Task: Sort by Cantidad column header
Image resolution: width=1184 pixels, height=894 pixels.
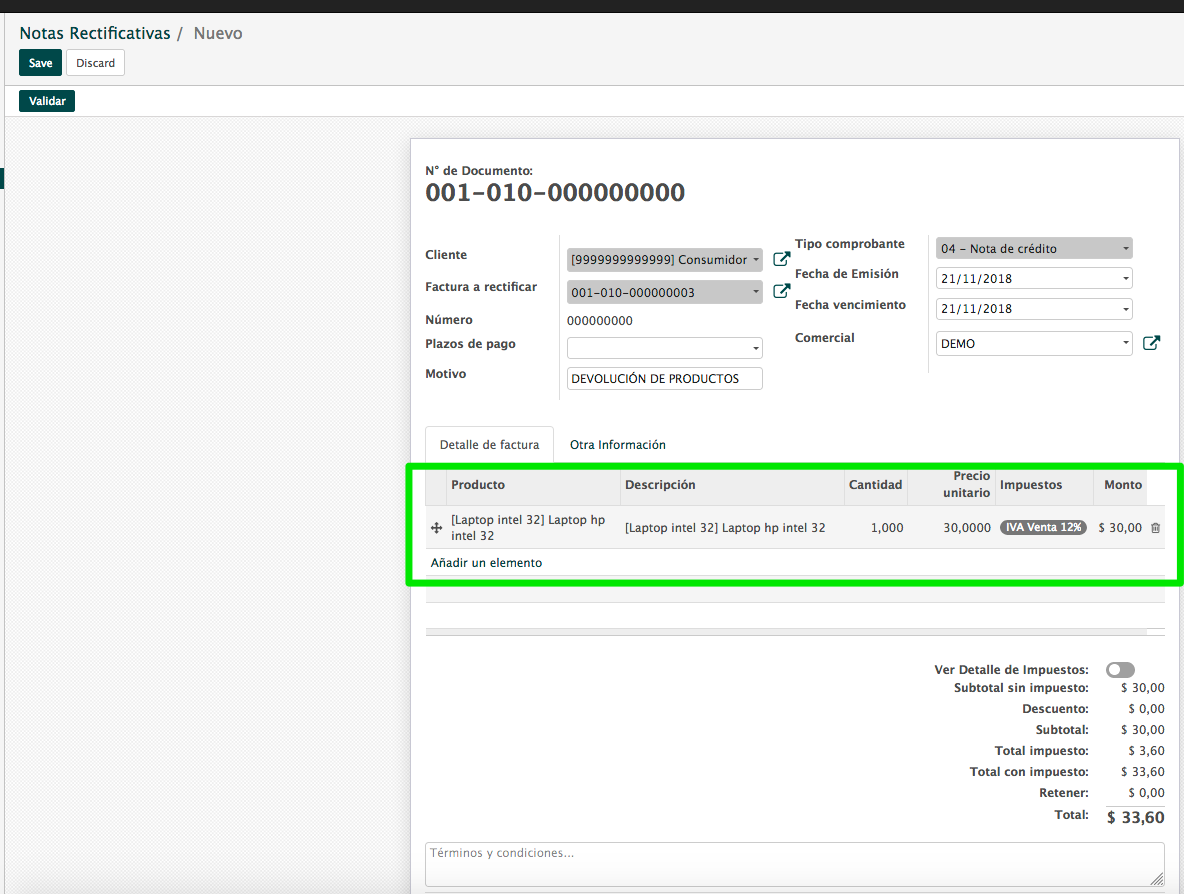Action: 875,485
